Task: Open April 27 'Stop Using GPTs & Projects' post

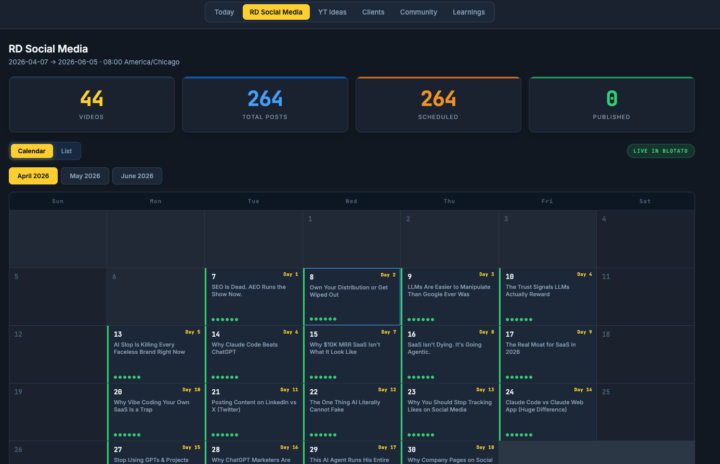Action: (x=156, y=453)
